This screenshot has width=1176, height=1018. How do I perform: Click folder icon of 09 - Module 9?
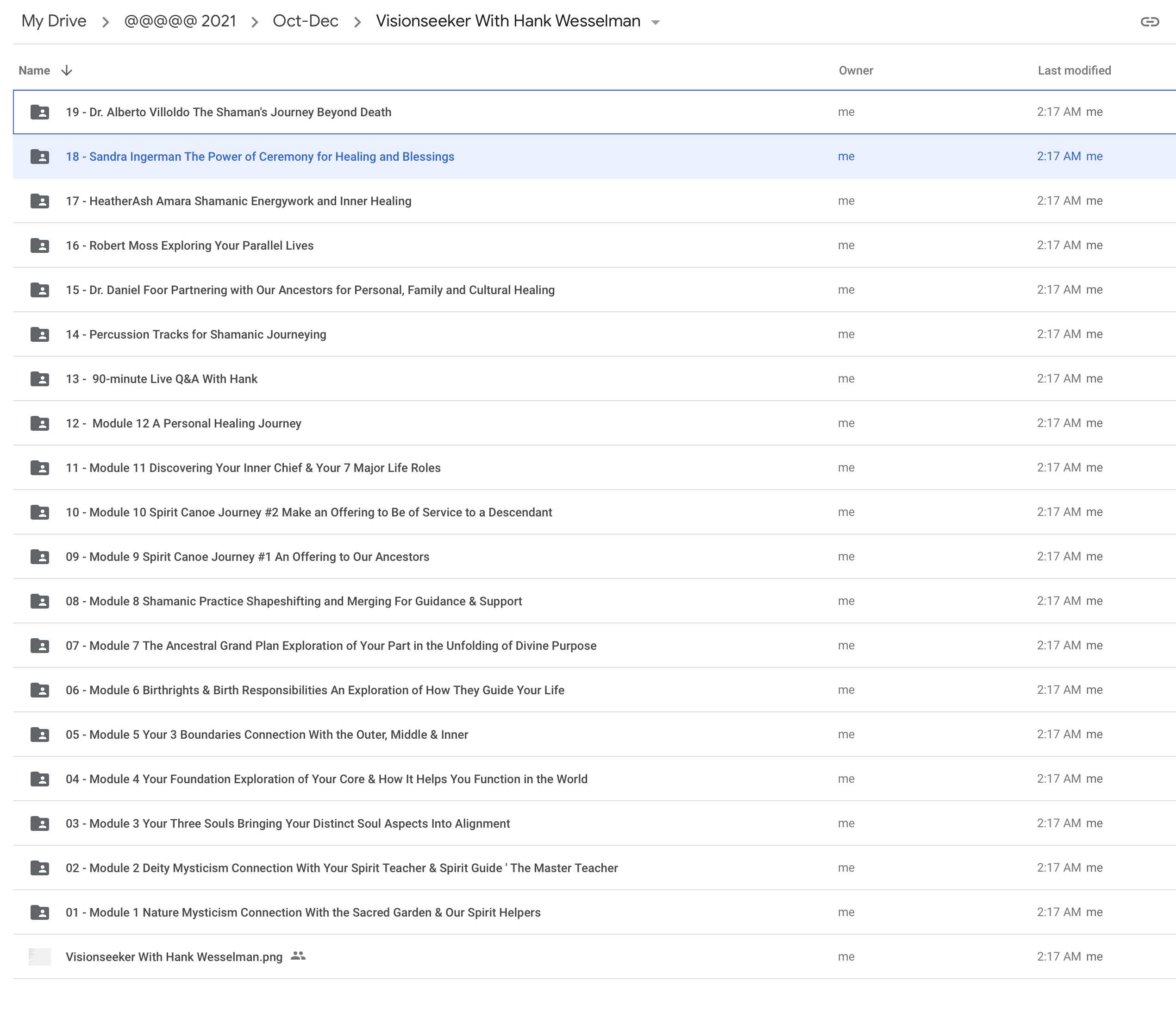click(40, 556)
